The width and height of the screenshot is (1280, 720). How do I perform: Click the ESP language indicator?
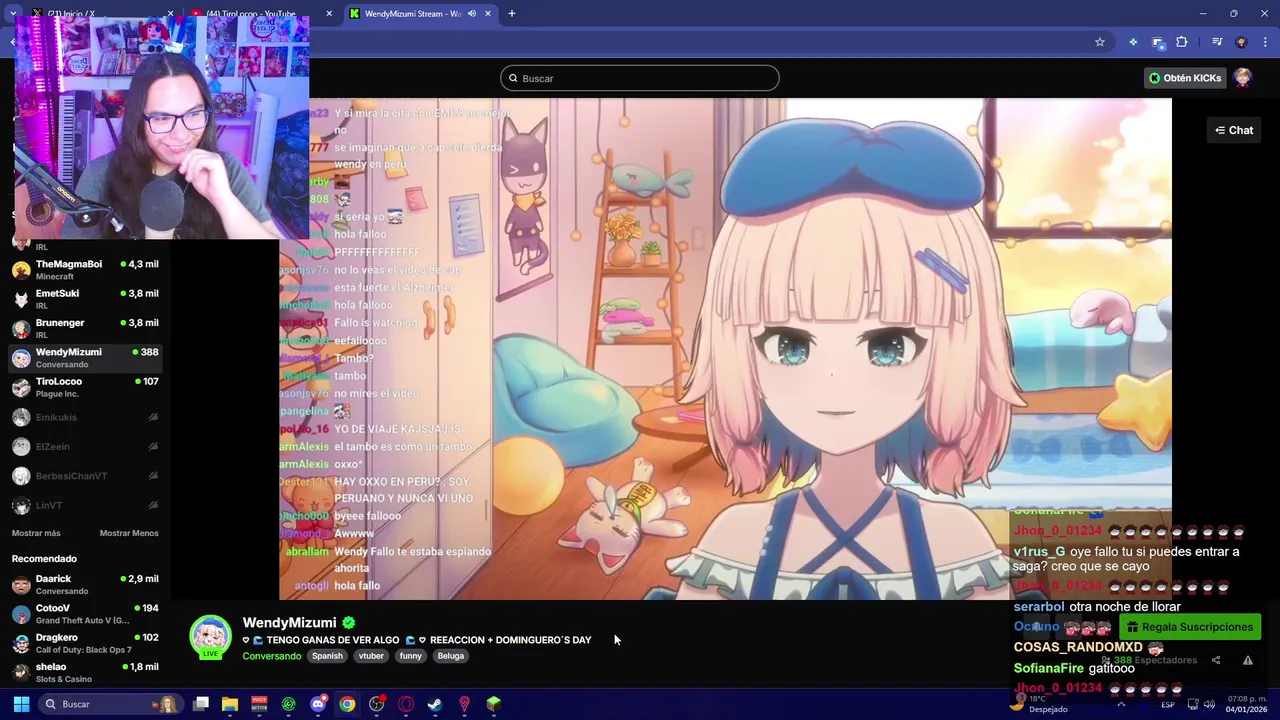tap(1168, 704)
